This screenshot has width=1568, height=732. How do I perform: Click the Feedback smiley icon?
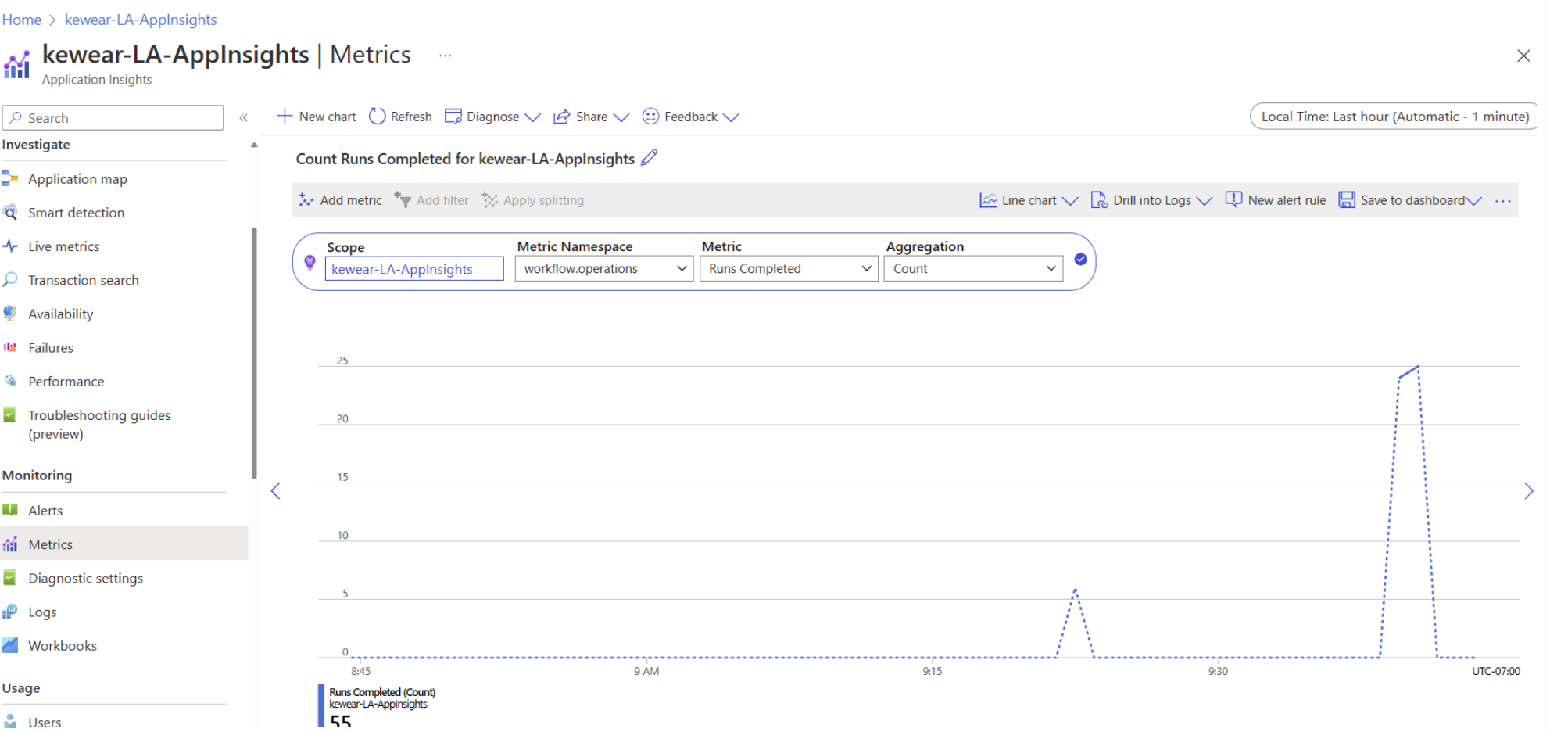coord(650,117)
